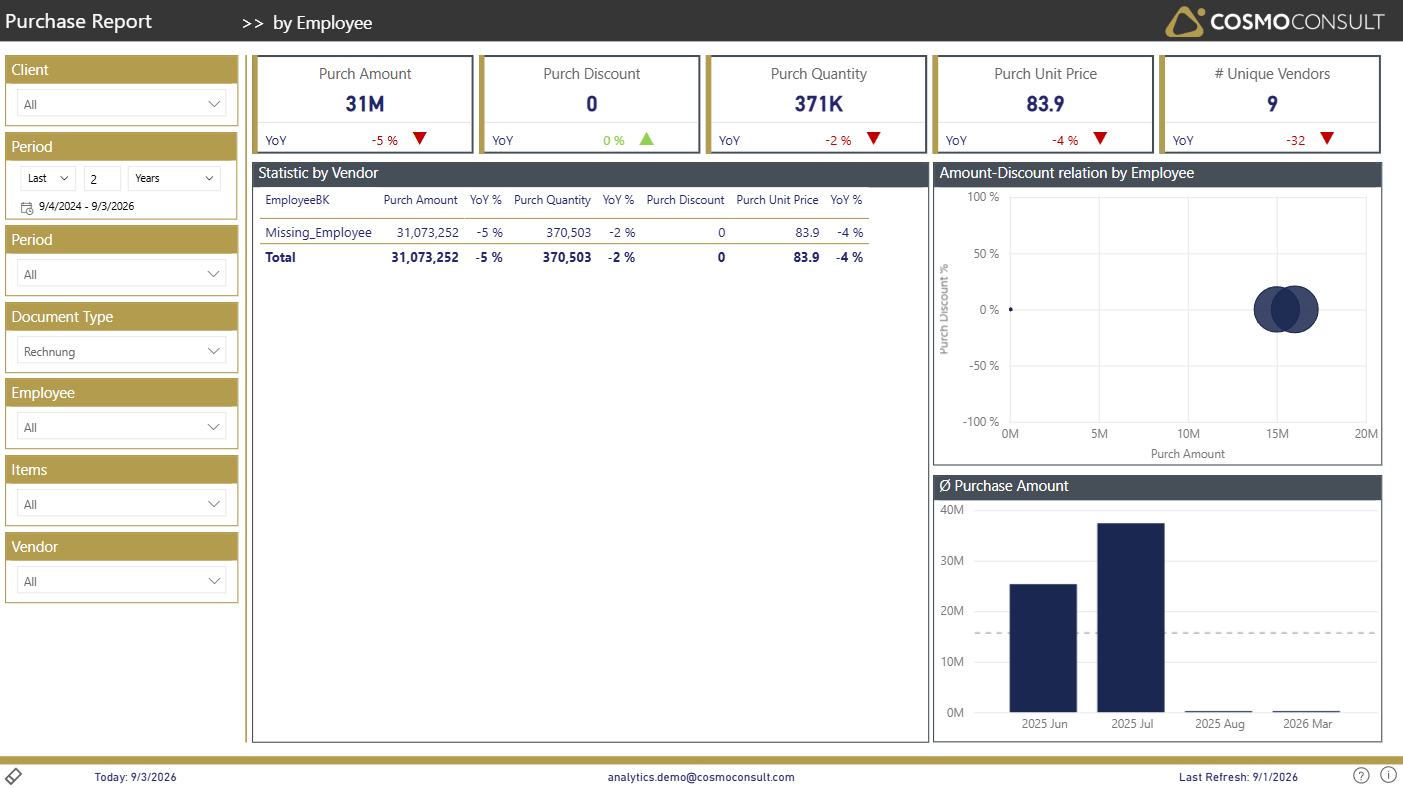Click the Purch Unit Price table column header

(x=778, y=200)
